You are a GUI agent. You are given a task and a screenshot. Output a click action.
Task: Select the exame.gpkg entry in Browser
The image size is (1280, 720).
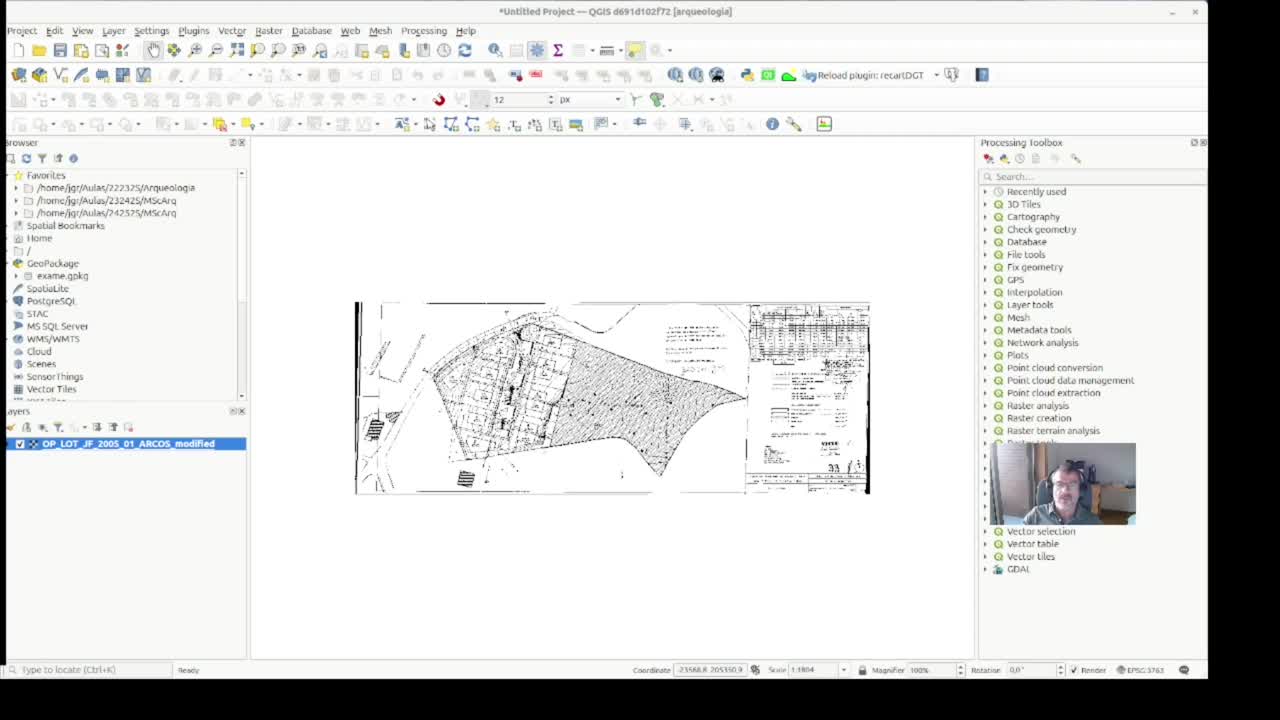click(x=62, y=276)
